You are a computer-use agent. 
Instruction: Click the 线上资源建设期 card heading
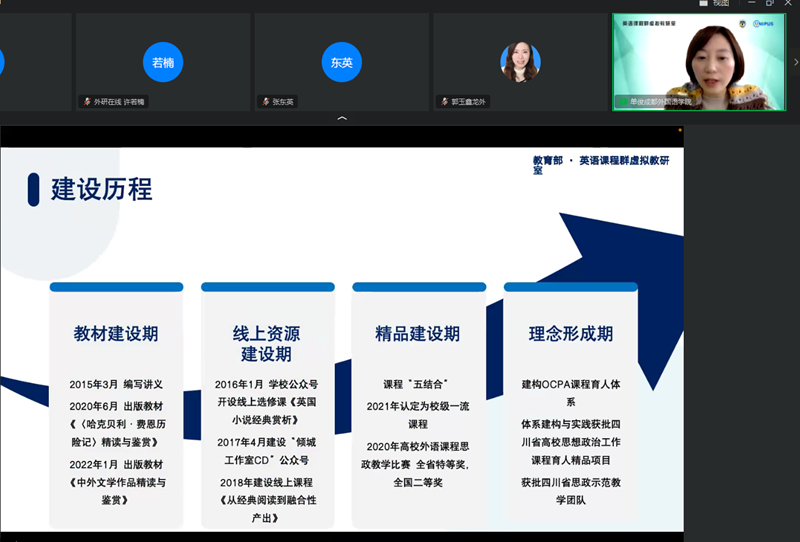(266, 343)
